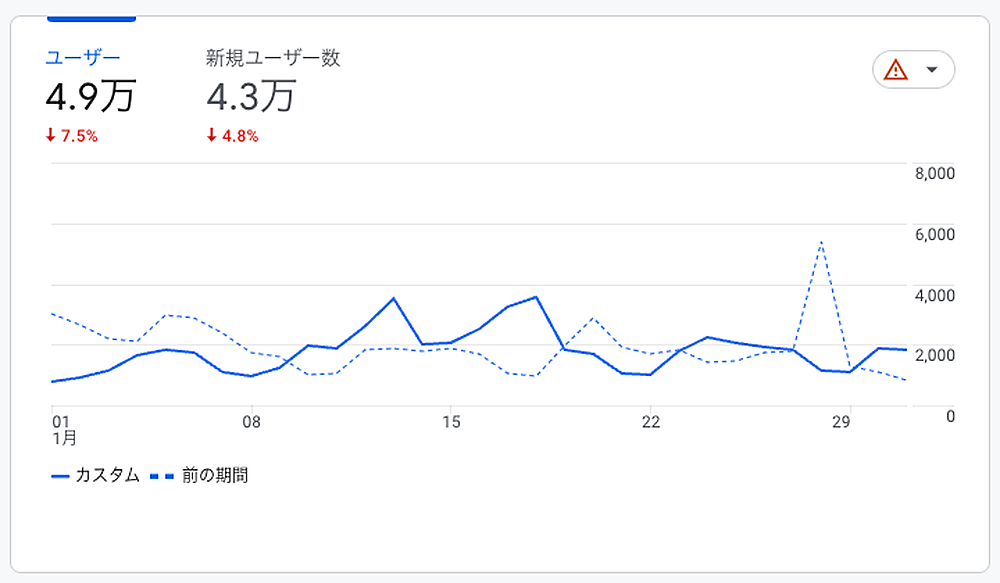
Task: Open the dropdown arrow beside the warning icon
Action: (x=932, y=70)
